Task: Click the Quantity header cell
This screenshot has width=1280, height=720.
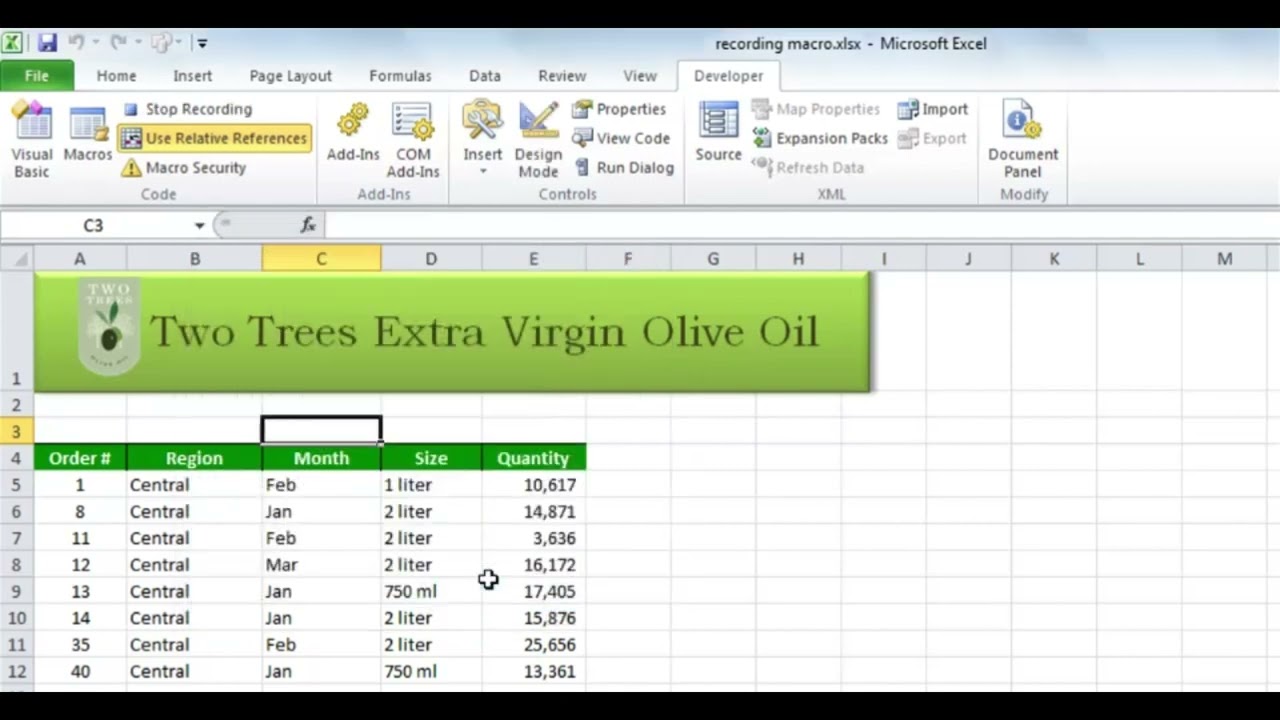Action: (533, 458)
